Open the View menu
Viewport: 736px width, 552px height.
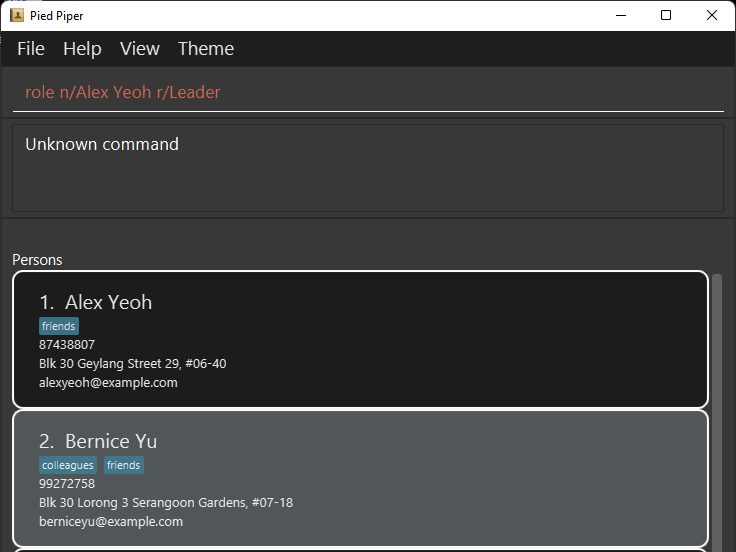[x=140, y=49]
